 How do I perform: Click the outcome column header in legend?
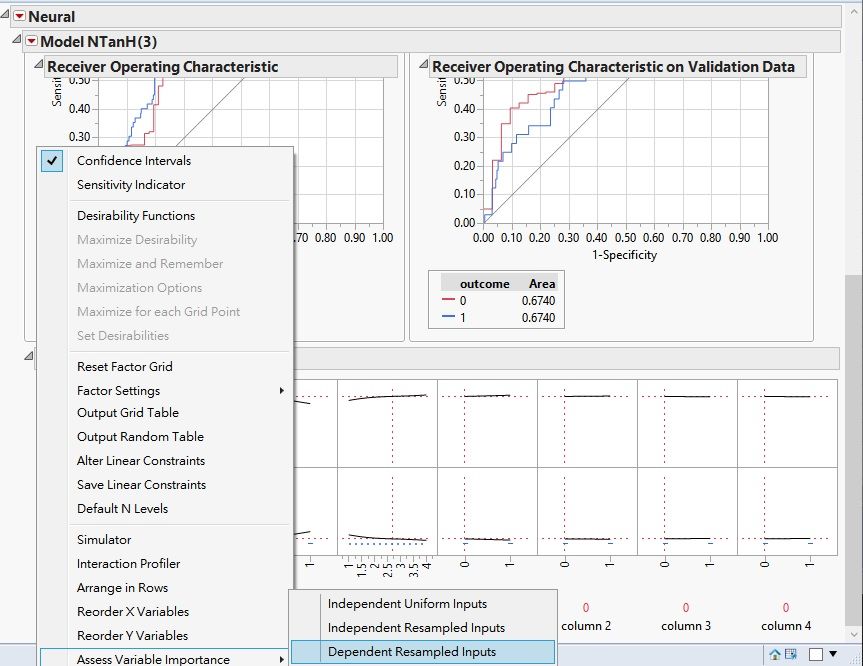(484, 284)
